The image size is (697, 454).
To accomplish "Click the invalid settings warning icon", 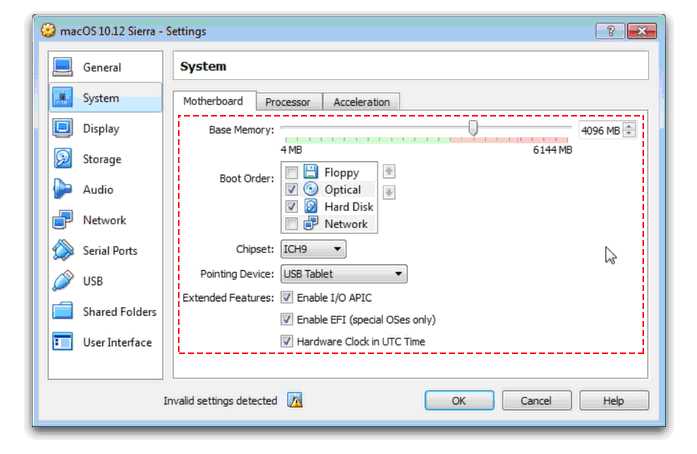I will (x=295, y=400).
